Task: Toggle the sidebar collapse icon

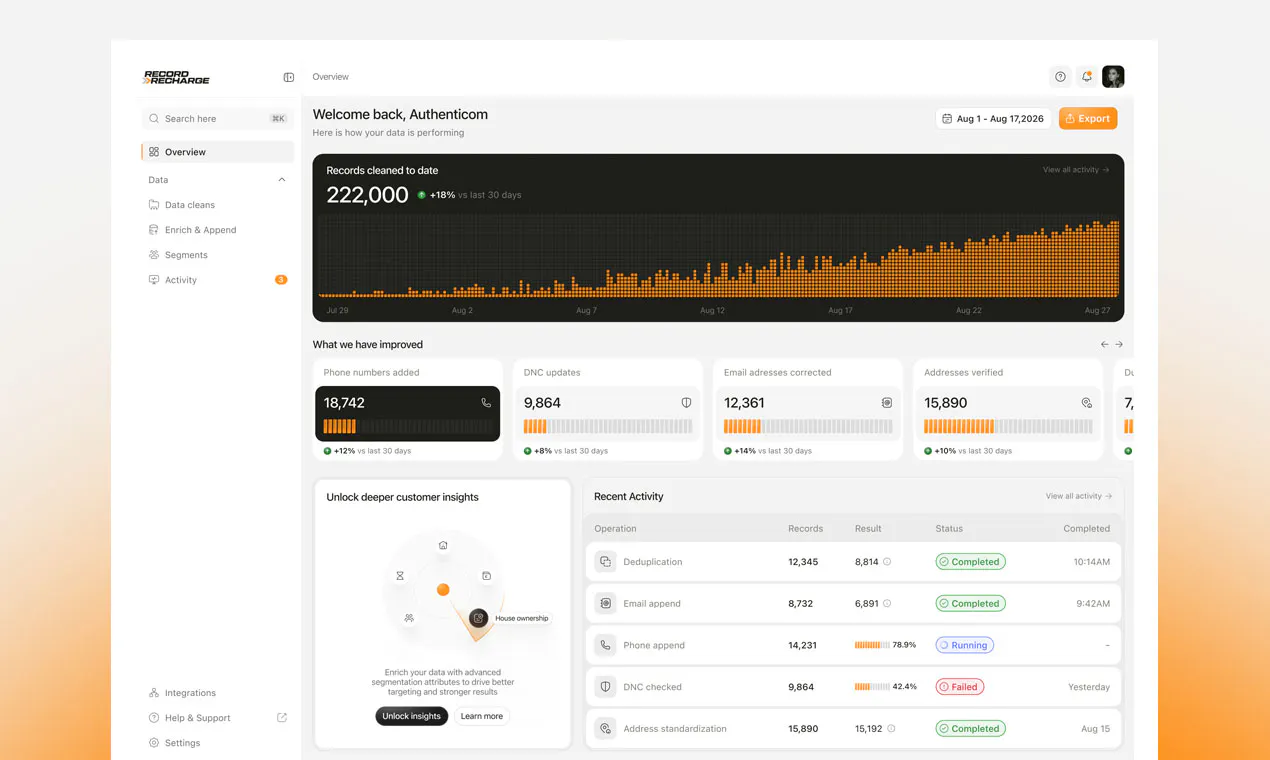Action: pos(289,77)
